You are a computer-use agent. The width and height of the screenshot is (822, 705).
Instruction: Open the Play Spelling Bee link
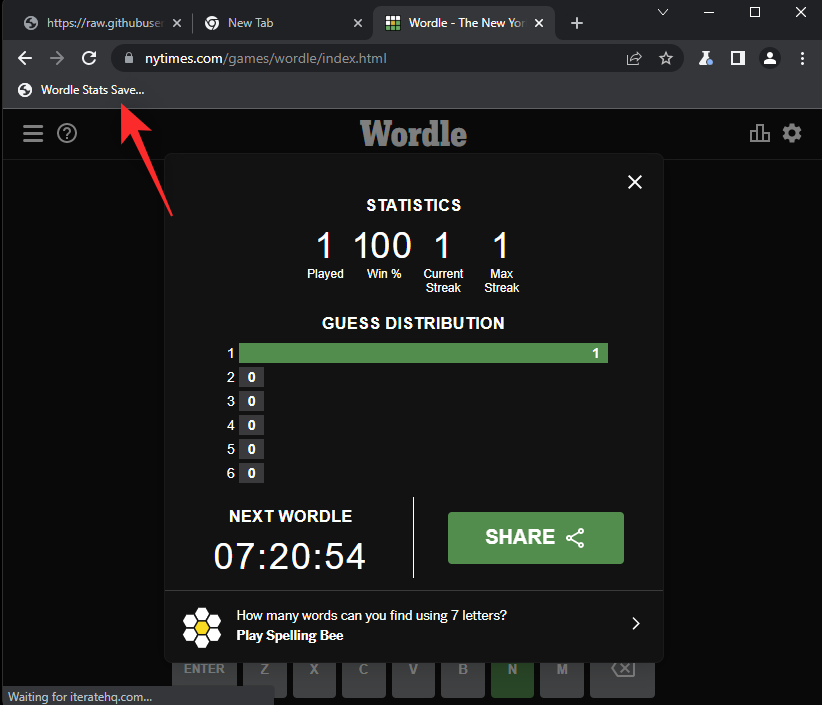point(289,635)
